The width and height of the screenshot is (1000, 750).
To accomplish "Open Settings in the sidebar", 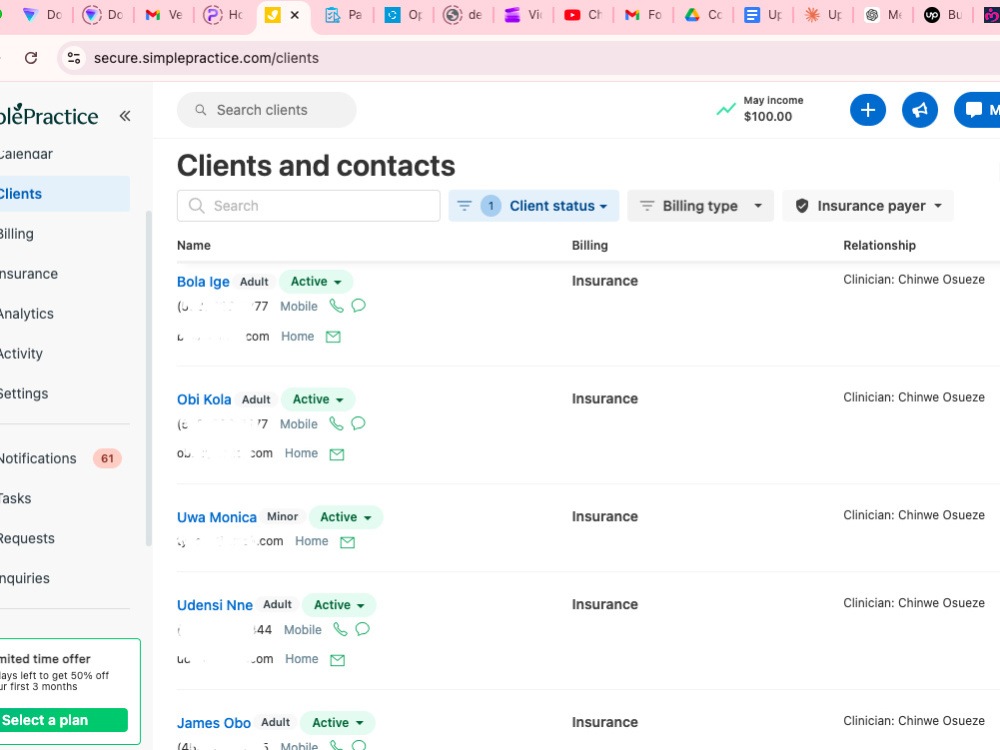I will click(x=24, y=393).
